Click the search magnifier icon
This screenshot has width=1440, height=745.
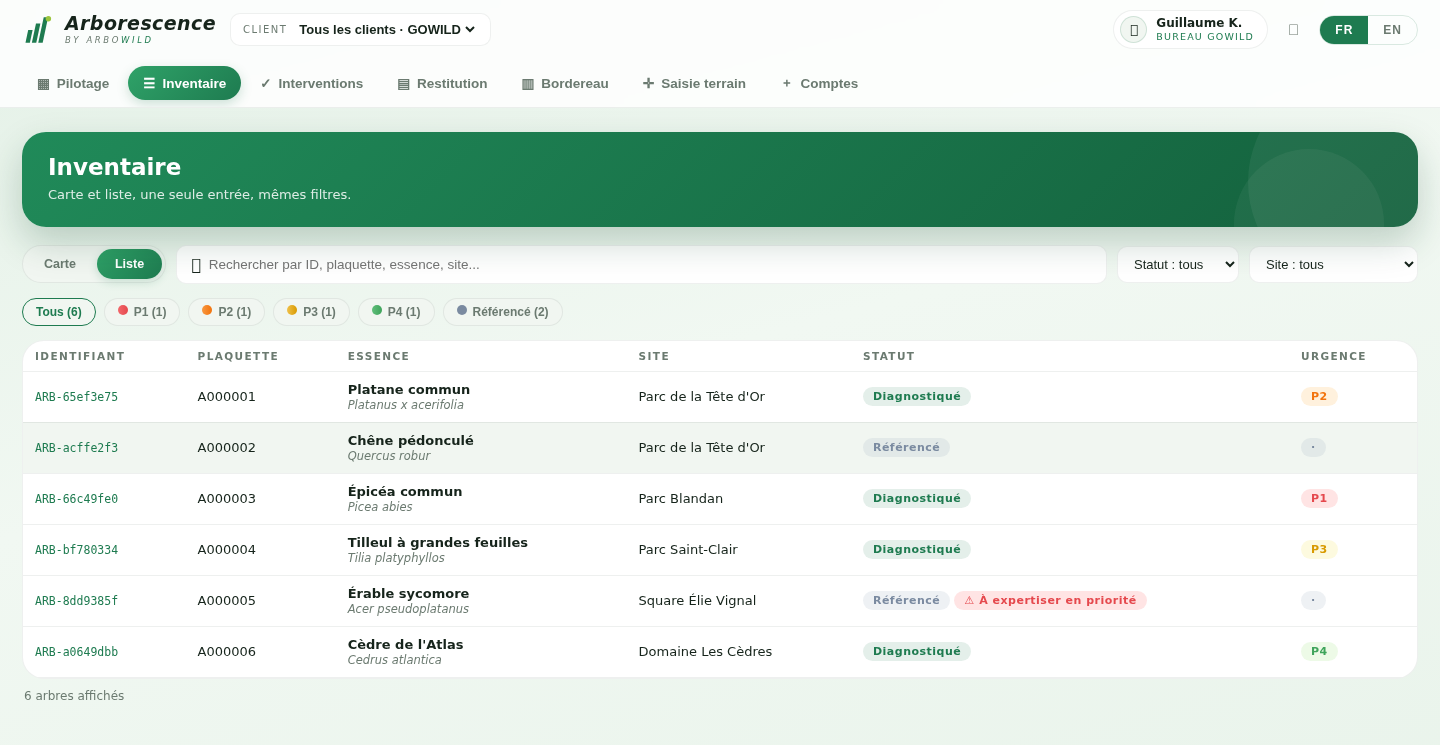(196, 265)
